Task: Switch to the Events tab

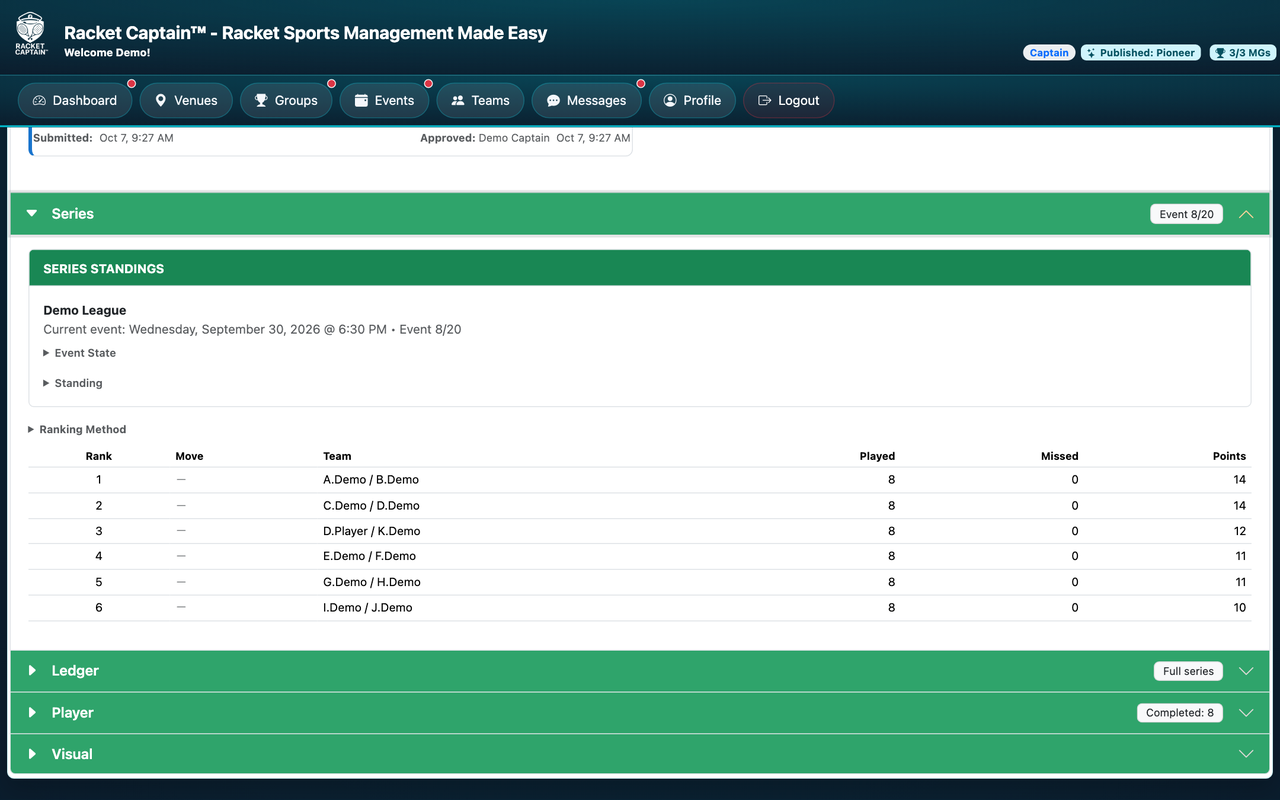Action: click(384, 100)
